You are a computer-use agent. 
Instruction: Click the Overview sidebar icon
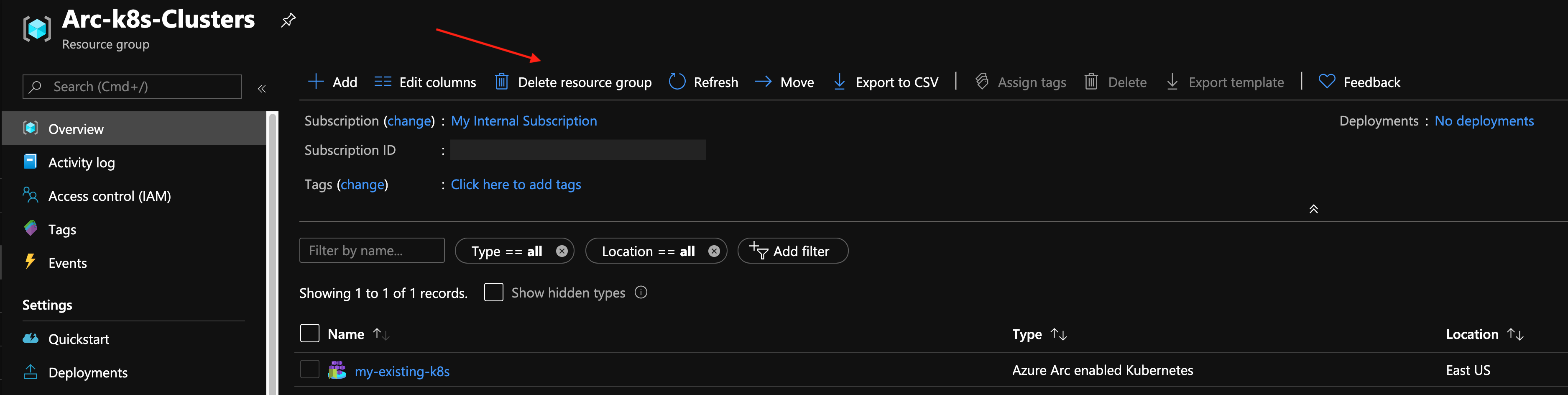(x=31, y=128)
